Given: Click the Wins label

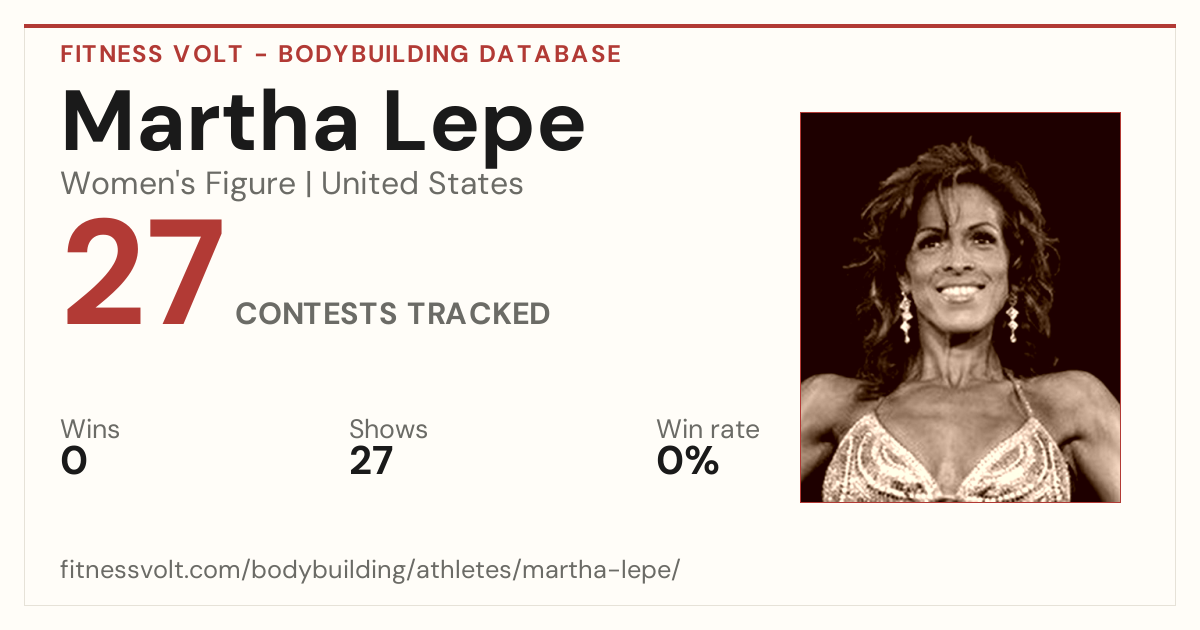Looking at the screenshot, I should click(90, 429).
